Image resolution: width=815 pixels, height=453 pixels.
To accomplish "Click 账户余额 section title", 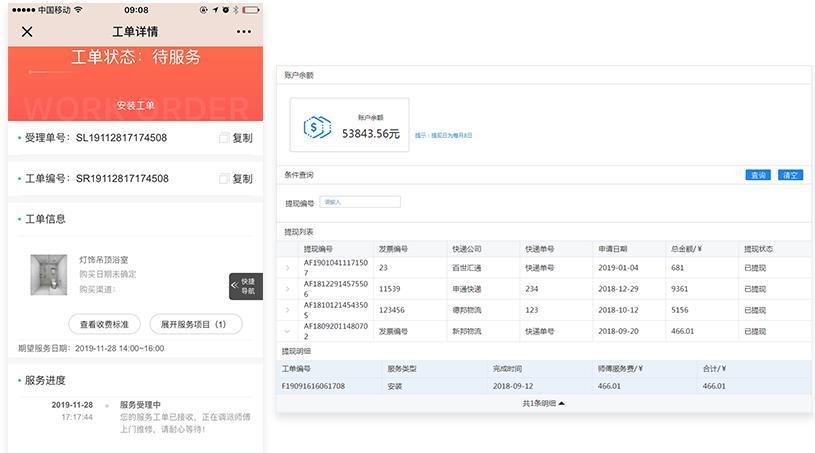I will click(x=299, y=75).
